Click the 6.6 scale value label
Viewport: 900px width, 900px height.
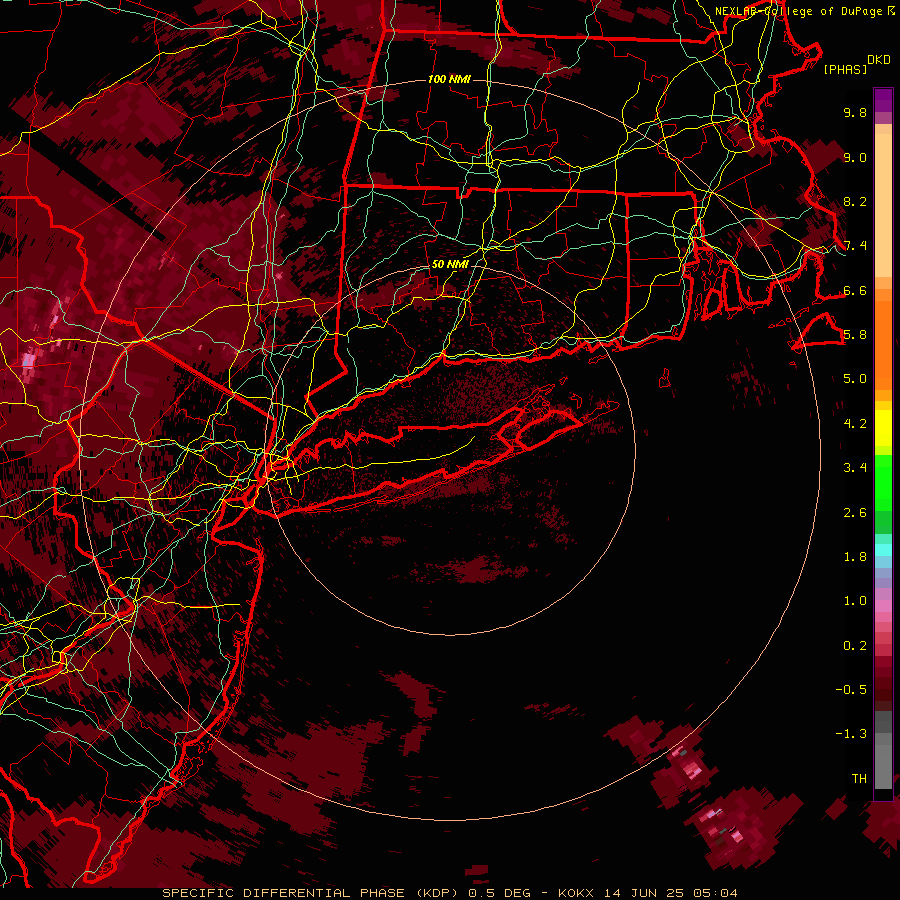tap(855, 290)
